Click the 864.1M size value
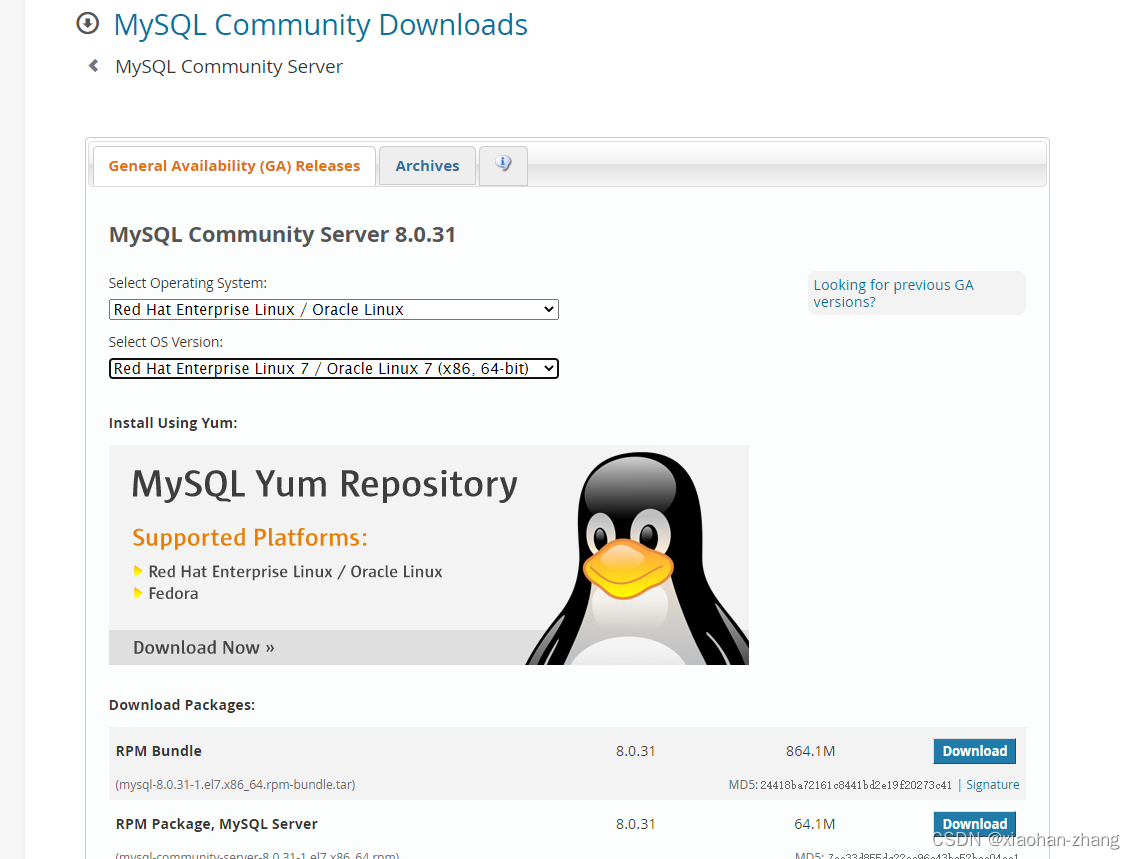The width and height of the screenshot is (1135, 859). point(810,751)
